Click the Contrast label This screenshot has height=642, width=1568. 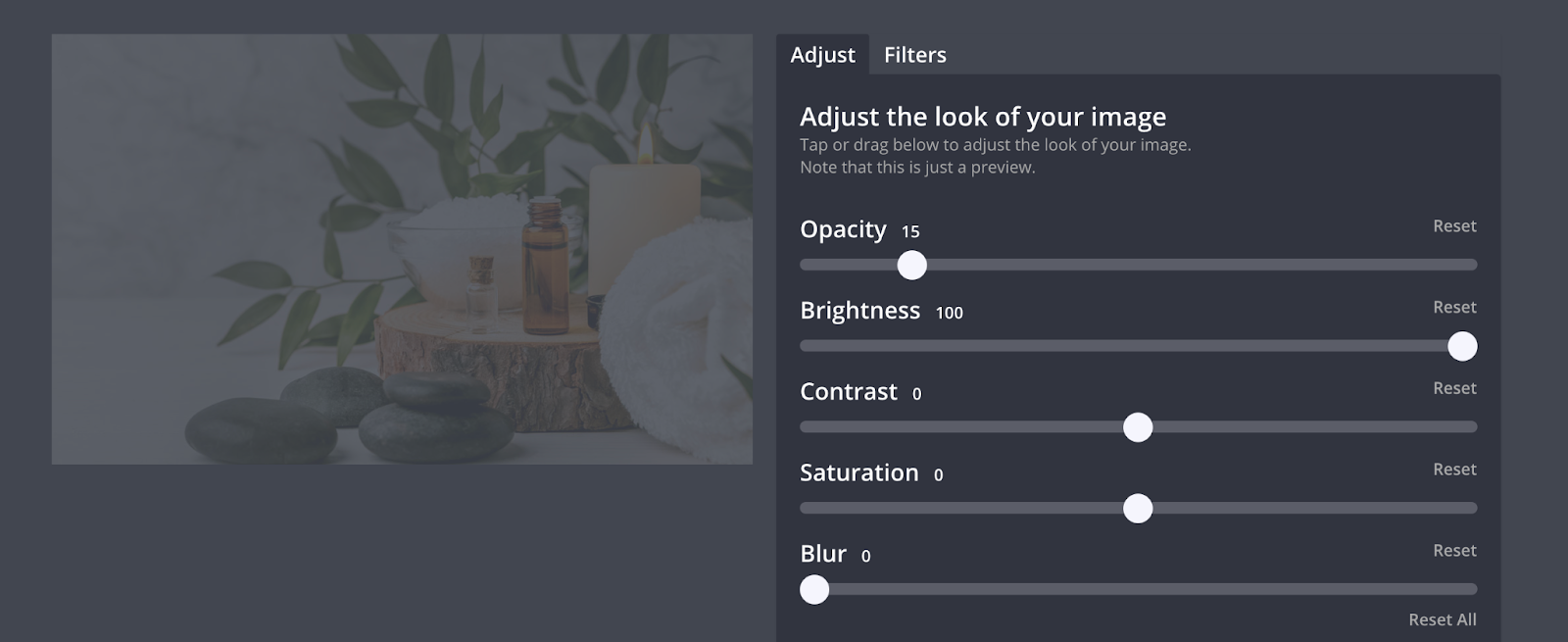(x=848, y=392)
